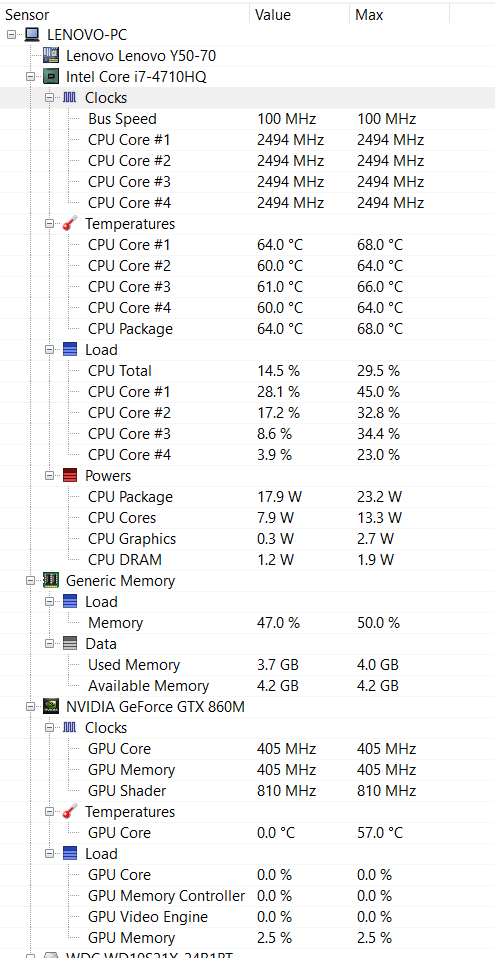The width and height of the screenshot is (495, 958).
Task: Click the LENOVO-PC computer icon
Action: click(32, 35)
